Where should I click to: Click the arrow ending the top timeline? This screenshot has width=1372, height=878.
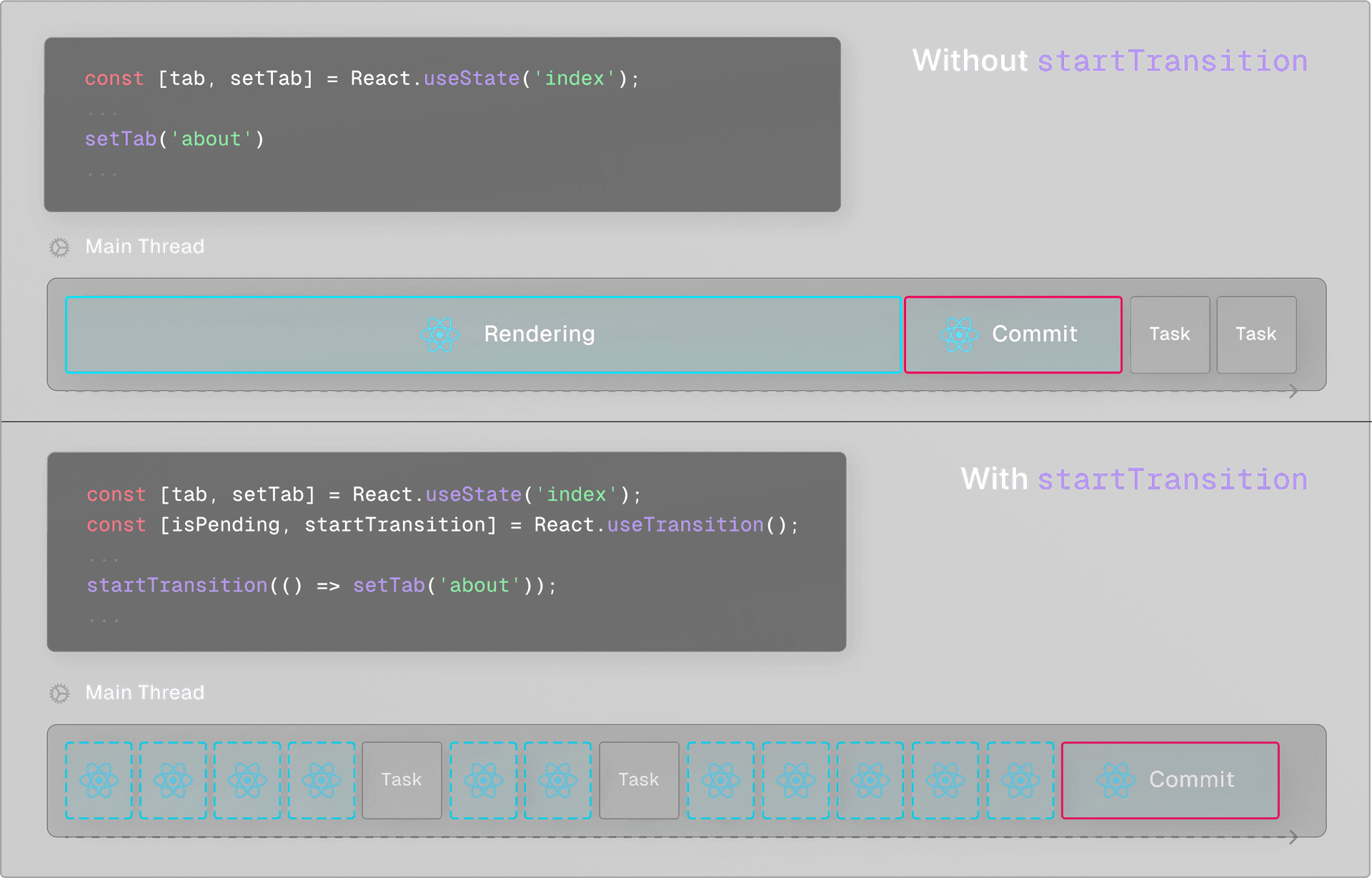1293,391
